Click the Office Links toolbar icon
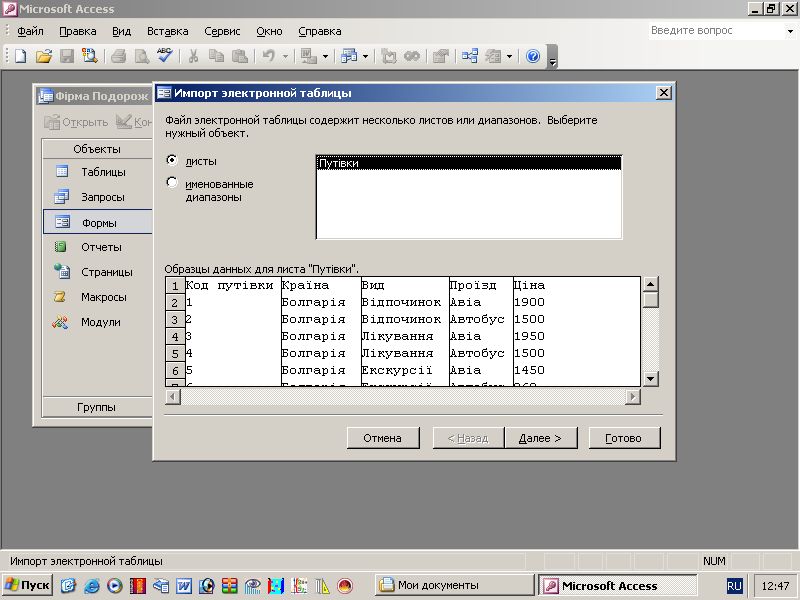 pos(309,56)
